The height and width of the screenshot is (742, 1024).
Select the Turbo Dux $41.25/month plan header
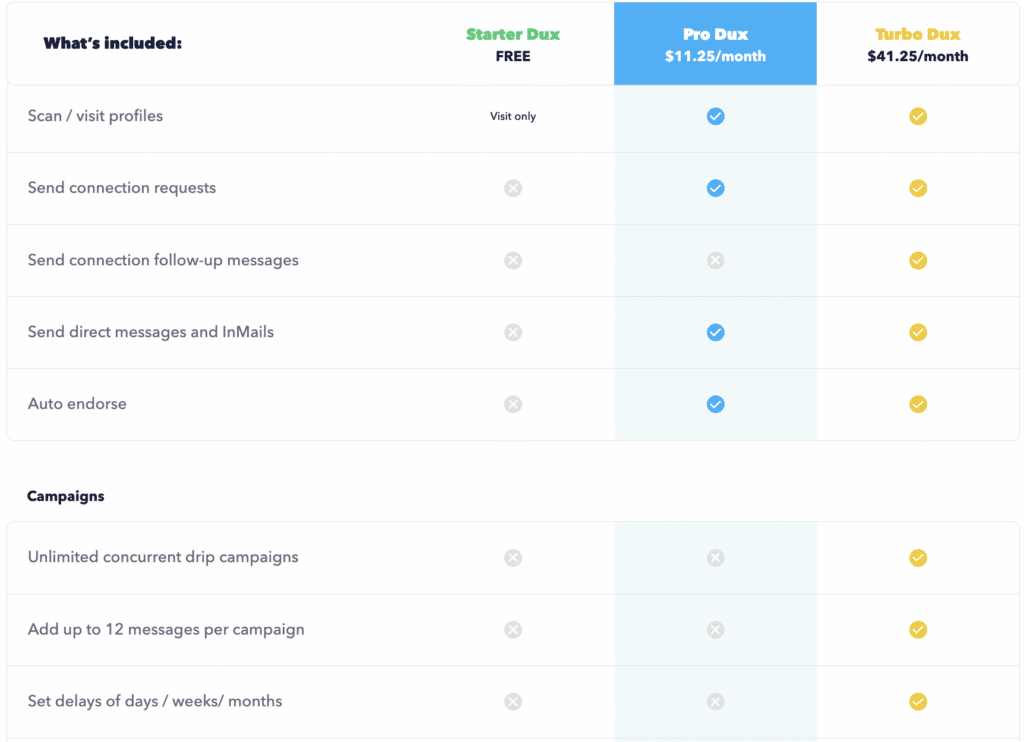pyautogui.click(x=918, y=44)
